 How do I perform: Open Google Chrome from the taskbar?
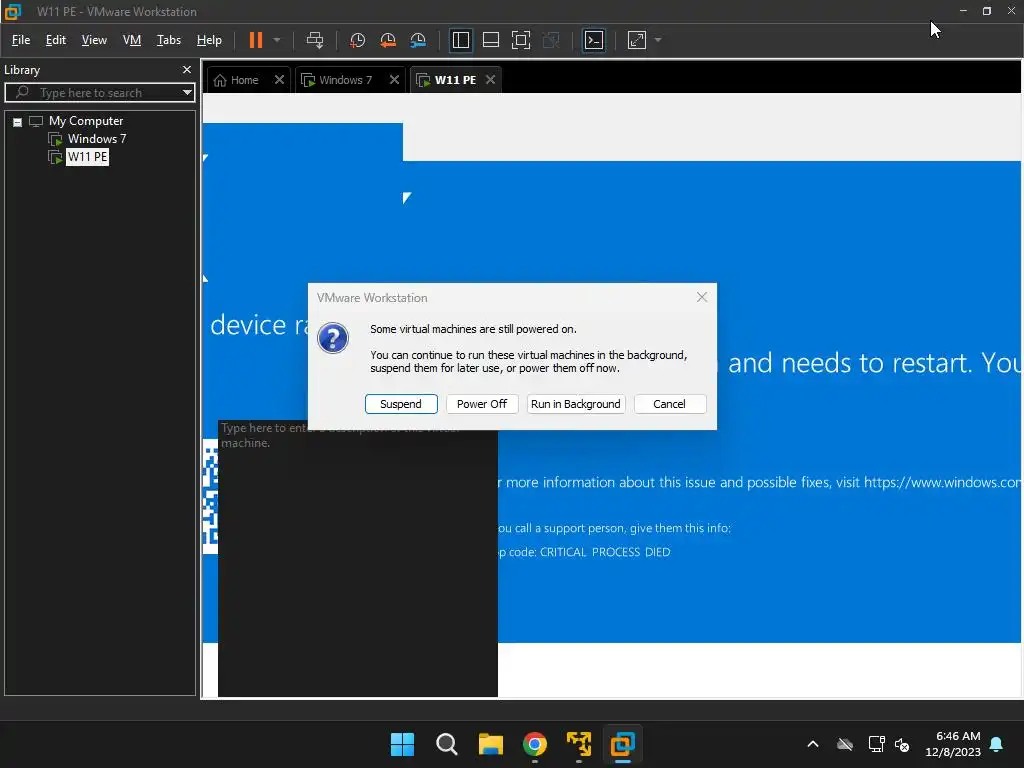[535, 744]
